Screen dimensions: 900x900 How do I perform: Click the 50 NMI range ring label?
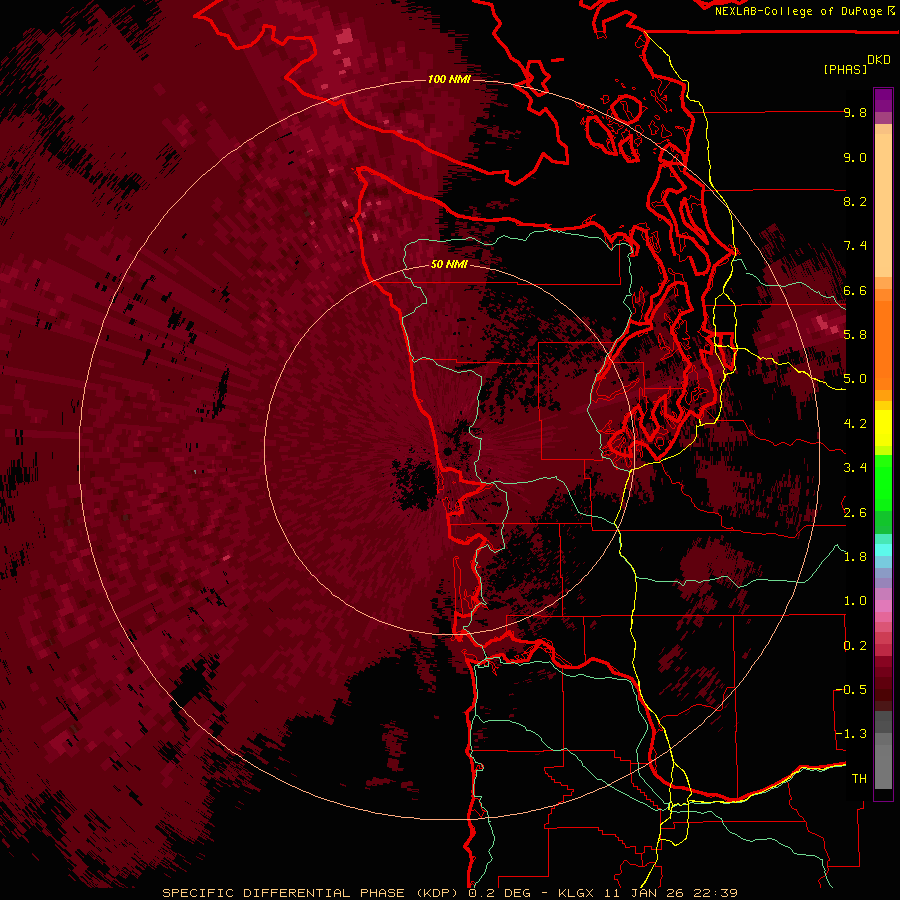(x=449, y=265)
